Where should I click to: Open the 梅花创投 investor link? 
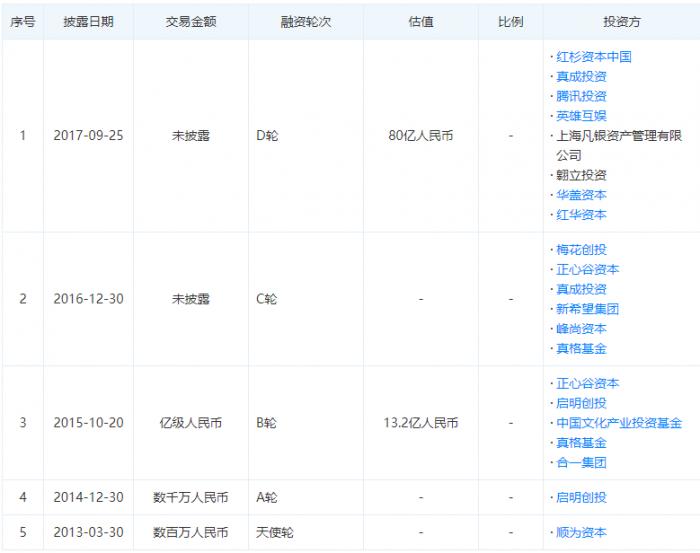pos(581,249)
